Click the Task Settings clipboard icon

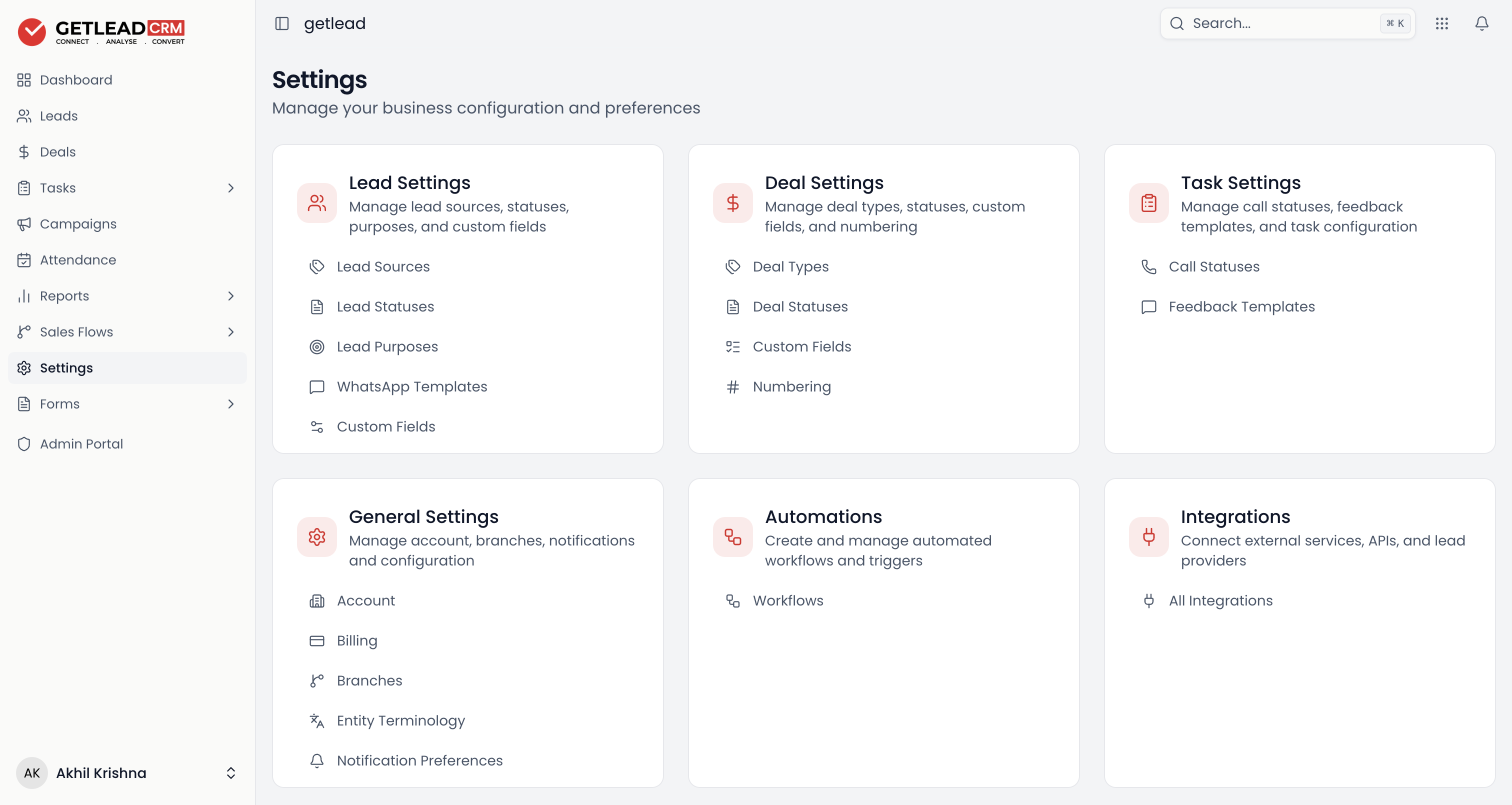(x=1148, y=203)
